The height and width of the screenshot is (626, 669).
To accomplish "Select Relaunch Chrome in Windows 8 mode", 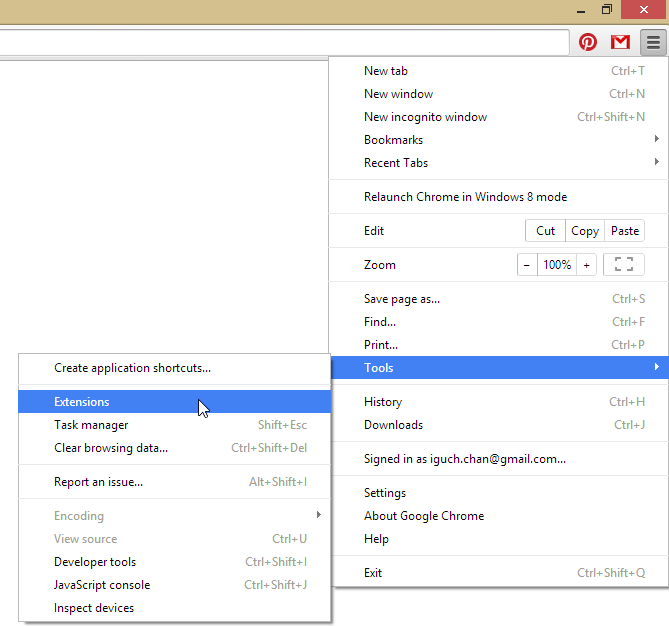I will [x=498, y=197].
